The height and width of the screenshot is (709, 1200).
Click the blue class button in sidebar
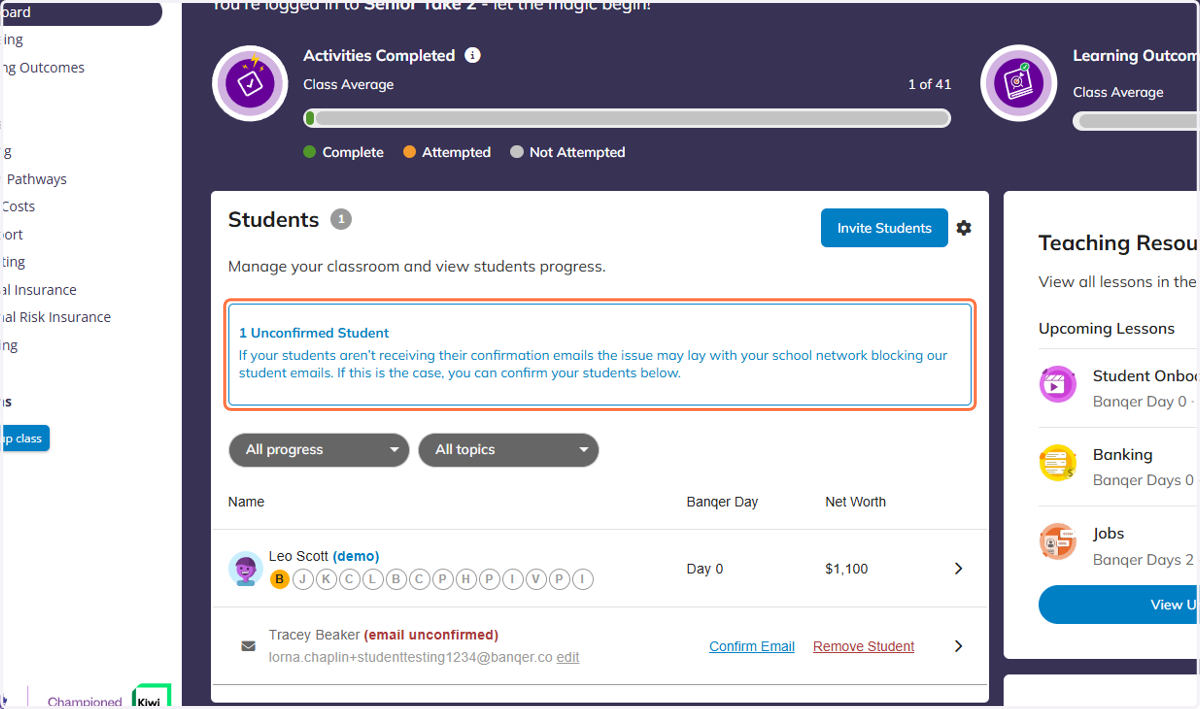click(x=24, y=438)
